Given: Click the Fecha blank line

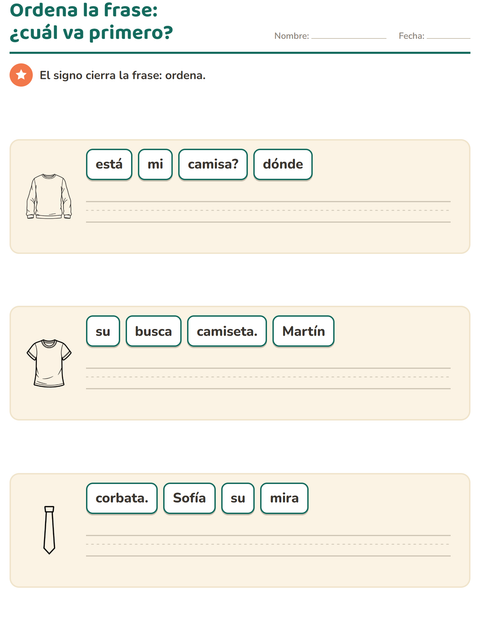Looking at the screenshot, I should (449, 37).
